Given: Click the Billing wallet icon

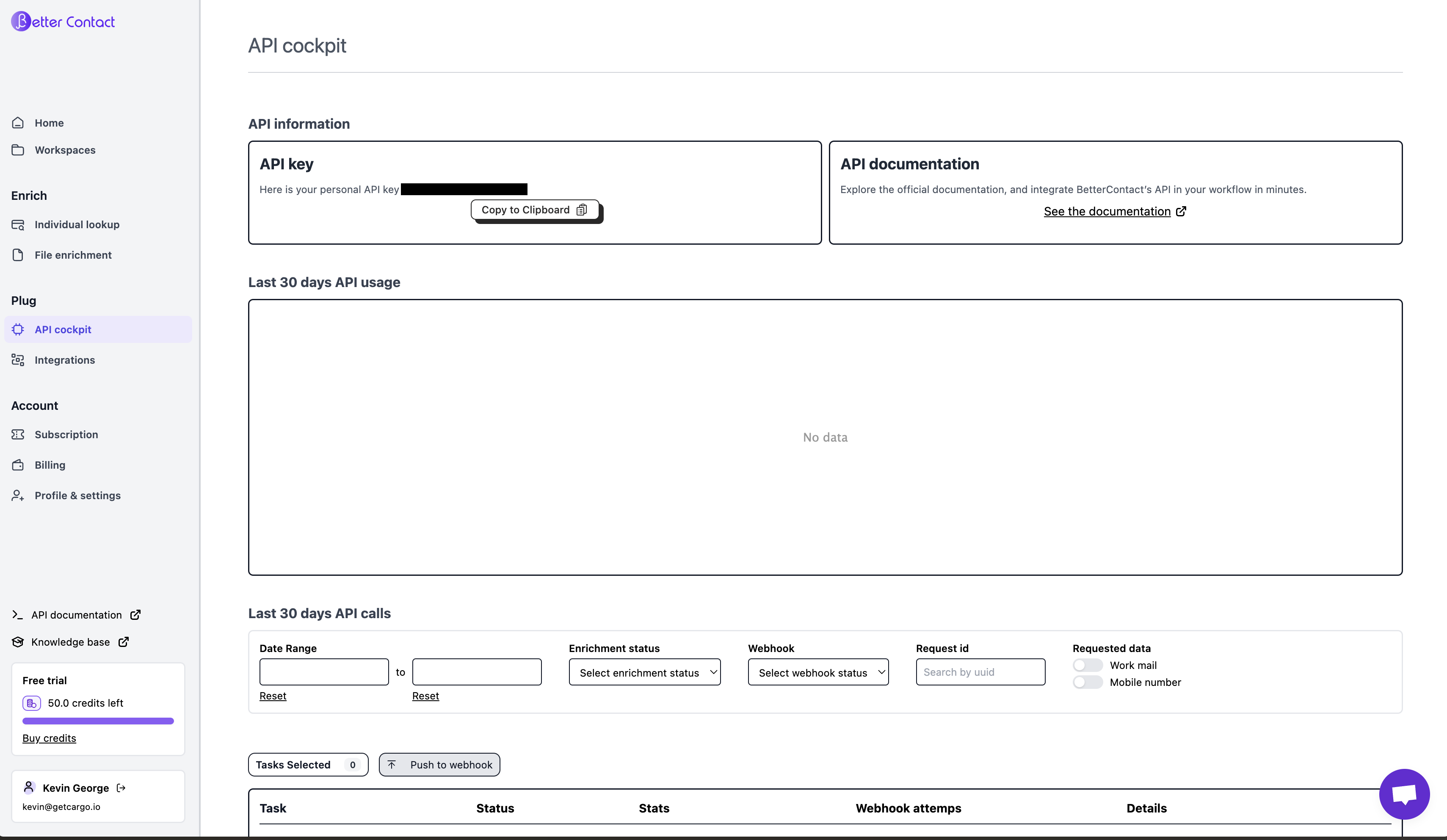Looking at the screenshot, I should tap(18, 465).
